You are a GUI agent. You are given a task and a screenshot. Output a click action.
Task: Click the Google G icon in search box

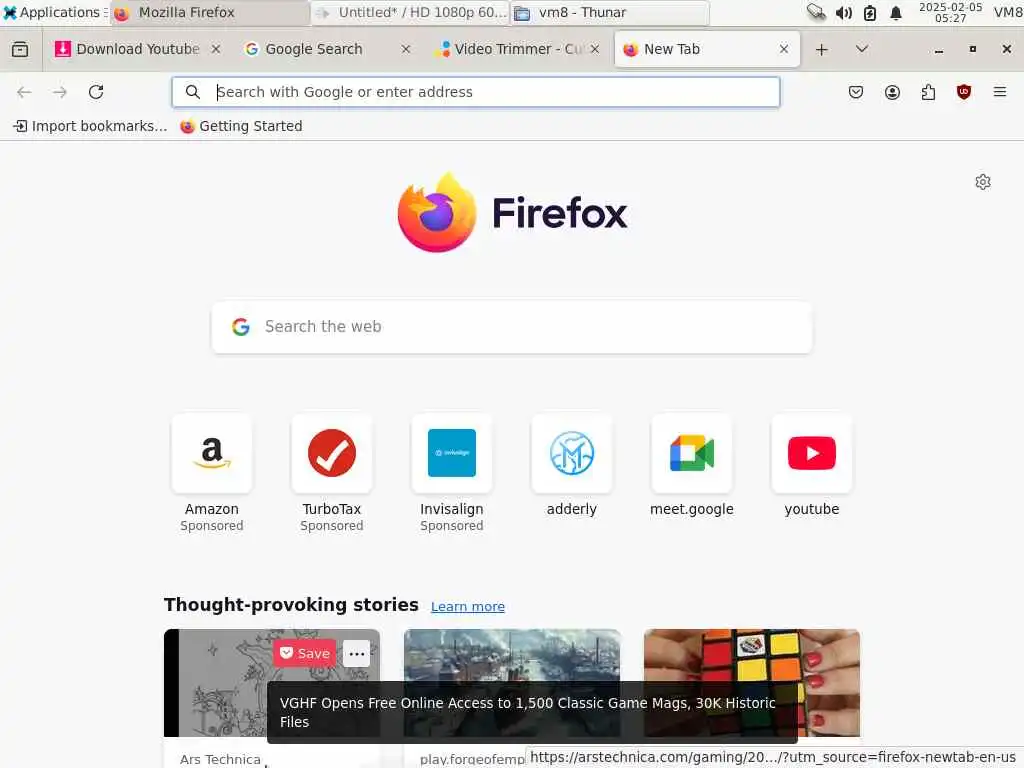pos(241,327)
